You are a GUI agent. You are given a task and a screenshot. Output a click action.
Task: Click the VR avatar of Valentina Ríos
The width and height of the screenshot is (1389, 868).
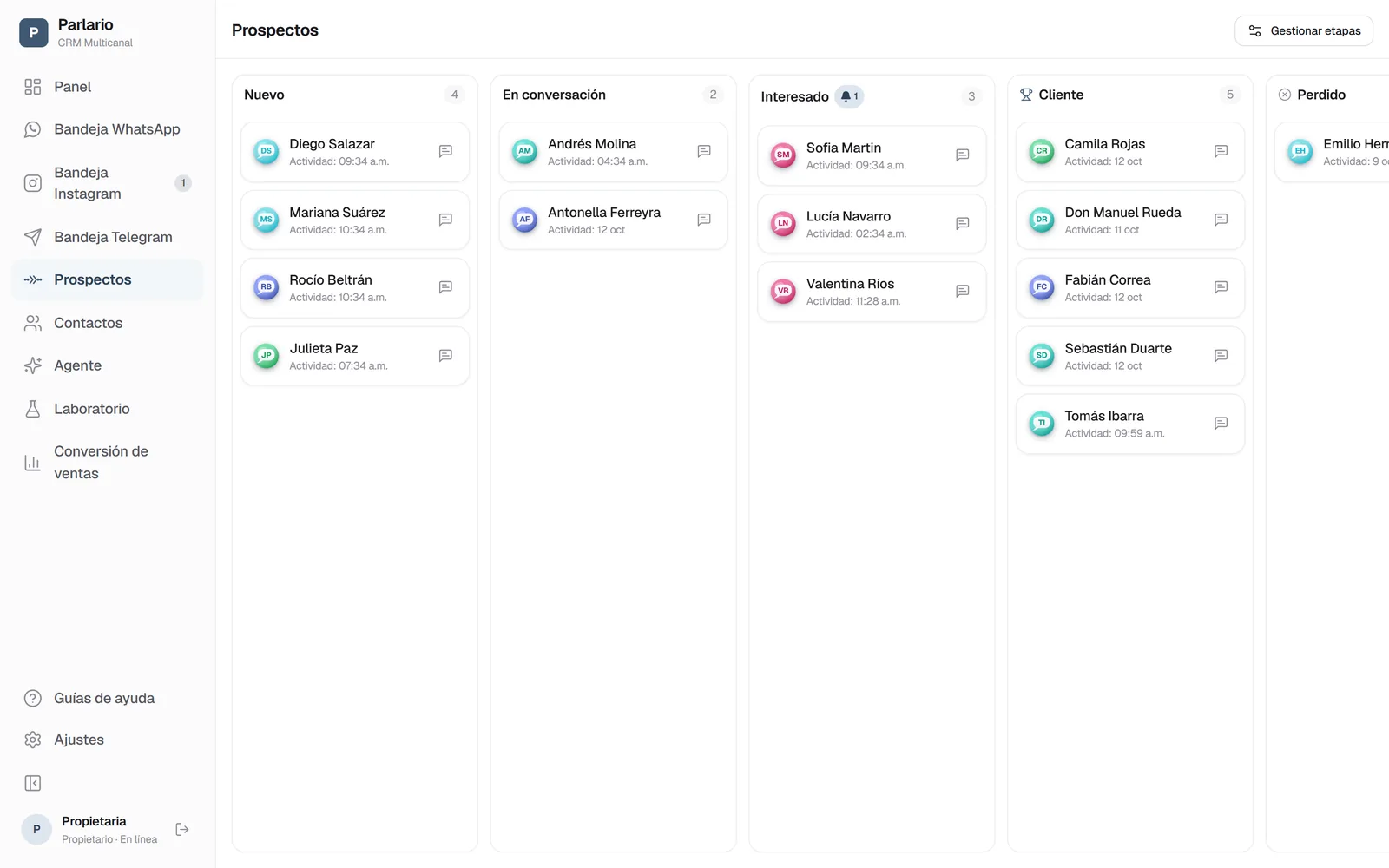pos(783,291)
